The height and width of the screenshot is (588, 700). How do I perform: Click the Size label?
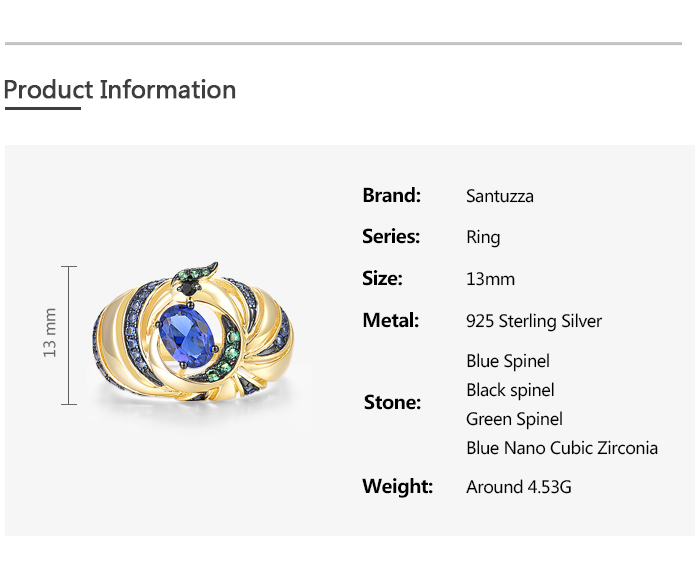pos(382,279)
